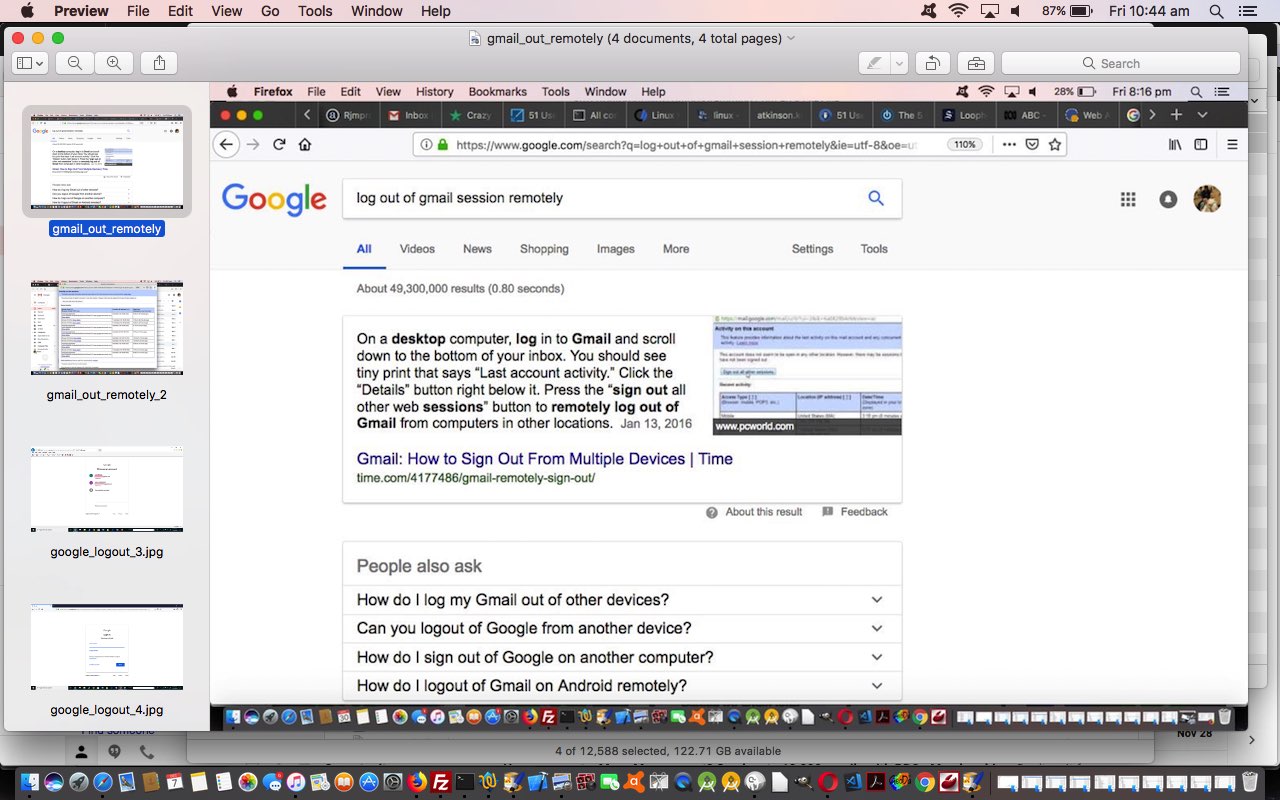Open the Edit menu in Preview

coord(181,11)
